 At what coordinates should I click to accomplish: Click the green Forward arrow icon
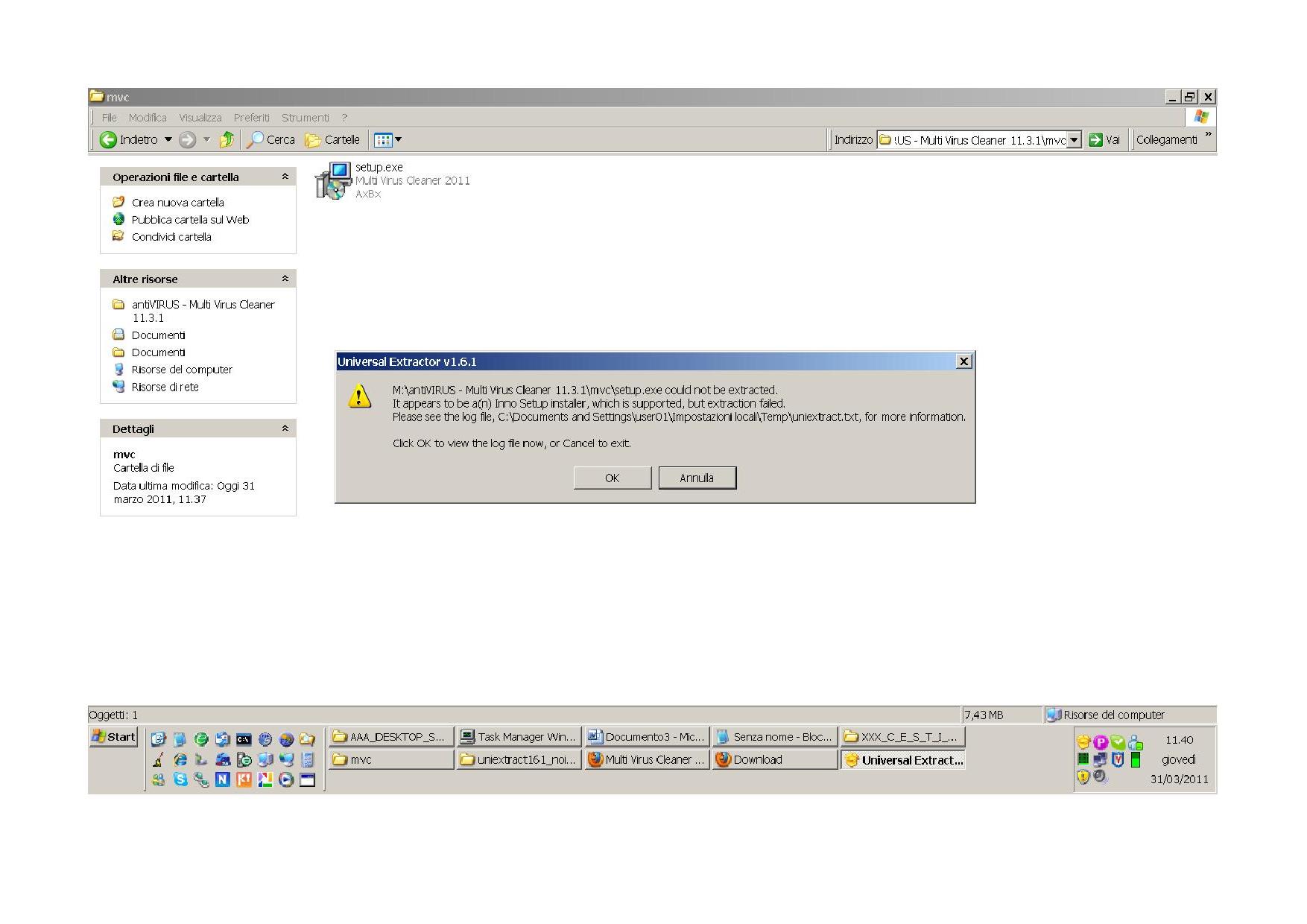click(188, 139)
